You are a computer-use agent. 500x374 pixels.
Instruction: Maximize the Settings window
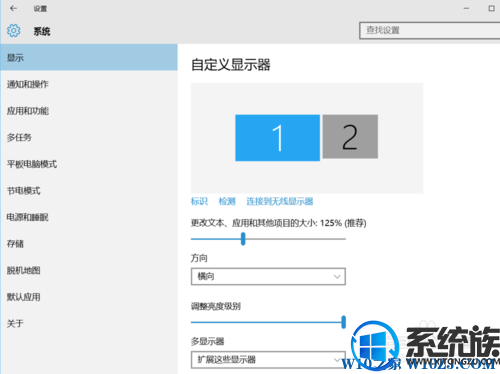pos(491,8)
